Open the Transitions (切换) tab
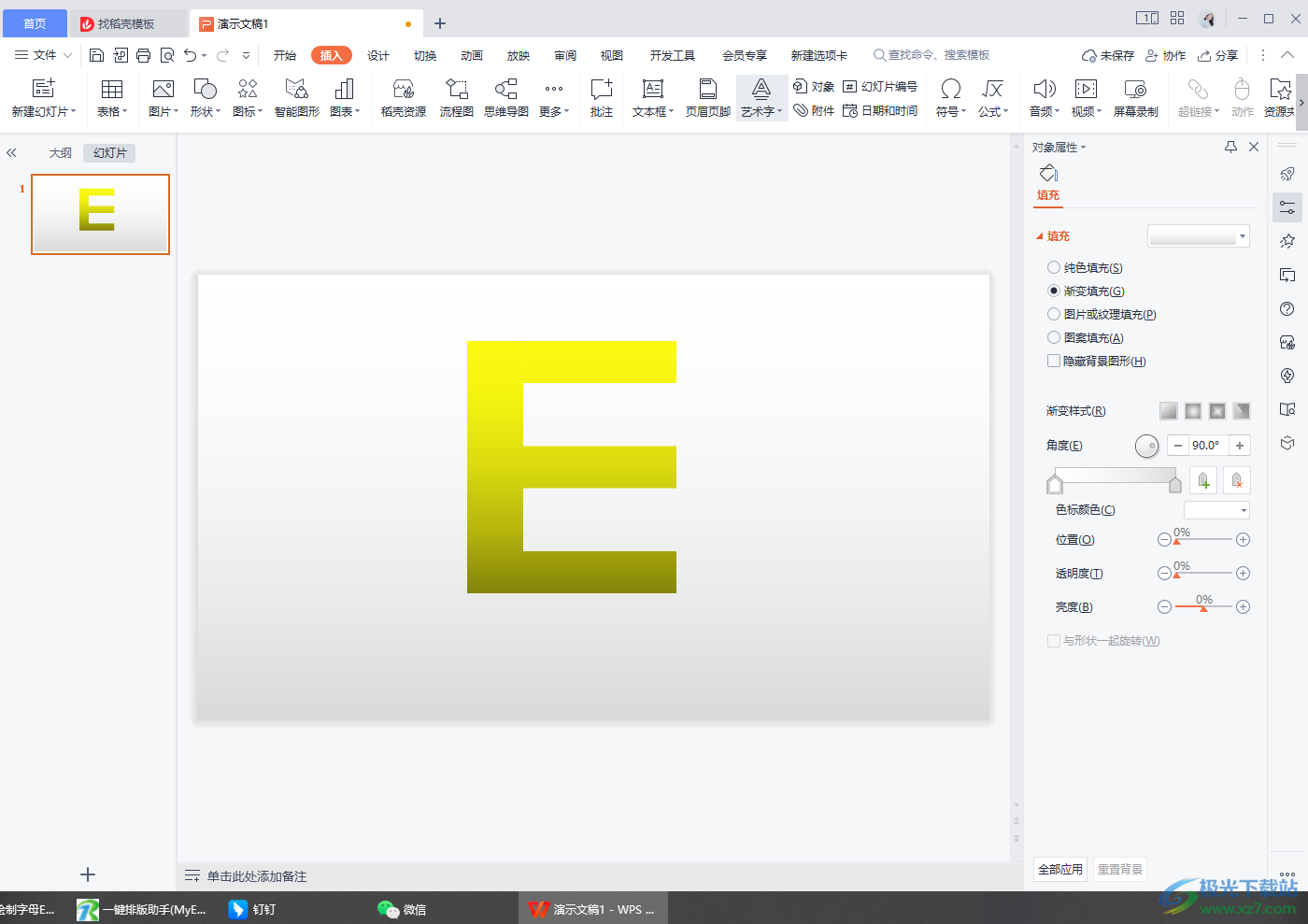The width and height of the screenshot is (1308, 924). (425, 55)
